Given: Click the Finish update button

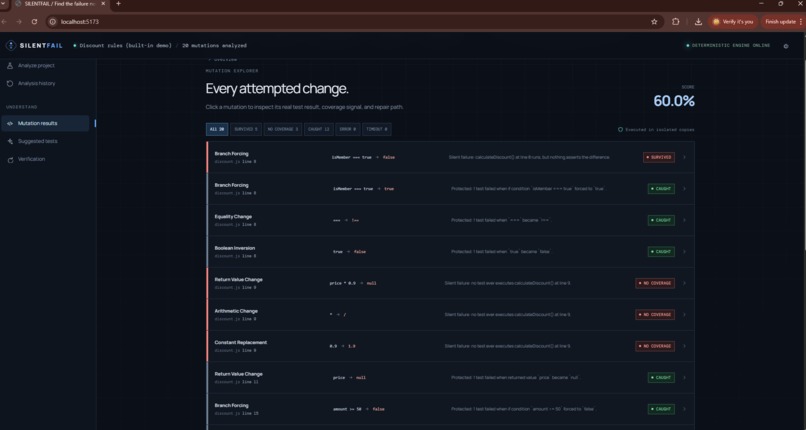Looking at the screenshot, I should point(783,22).
